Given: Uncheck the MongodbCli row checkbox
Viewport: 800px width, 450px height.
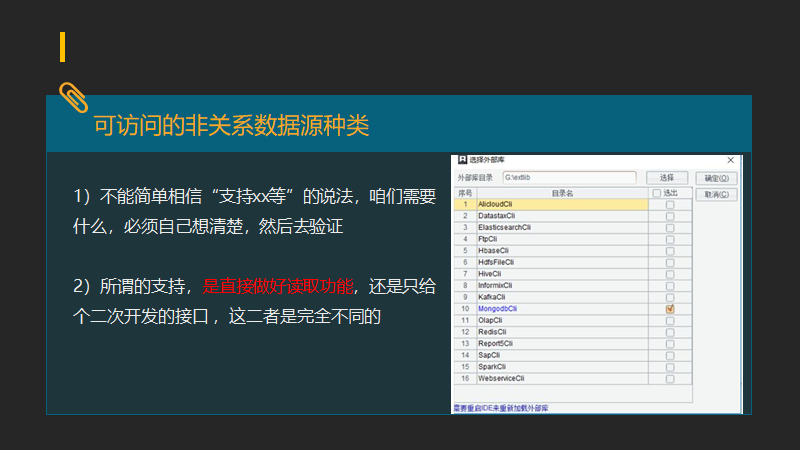Looking at the screenshot, I should pyautogui.click(x=670, y=309).
